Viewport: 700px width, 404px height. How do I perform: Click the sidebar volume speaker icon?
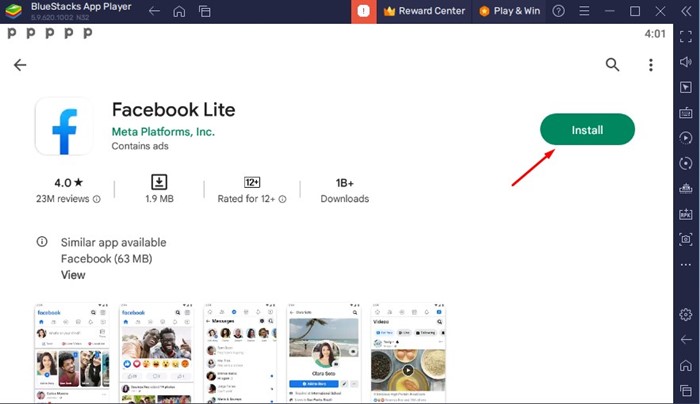coord(686,62)
